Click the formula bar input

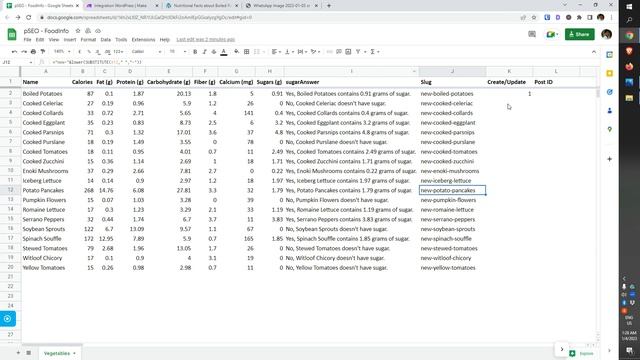tap(322, 62)
